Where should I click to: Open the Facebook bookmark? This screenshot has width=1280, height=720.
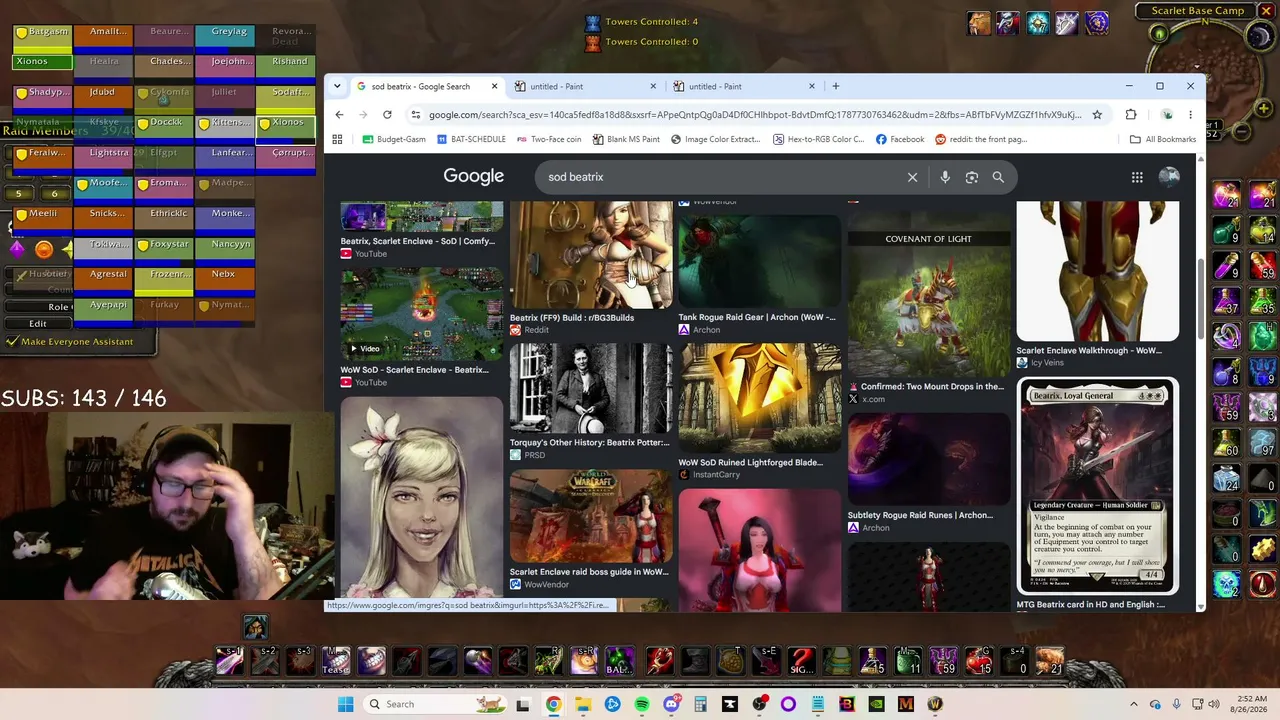point(899,139)
